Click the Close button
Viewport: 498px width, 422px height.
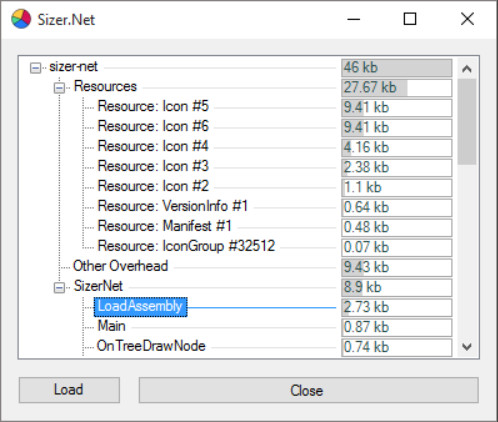[309, 390]
